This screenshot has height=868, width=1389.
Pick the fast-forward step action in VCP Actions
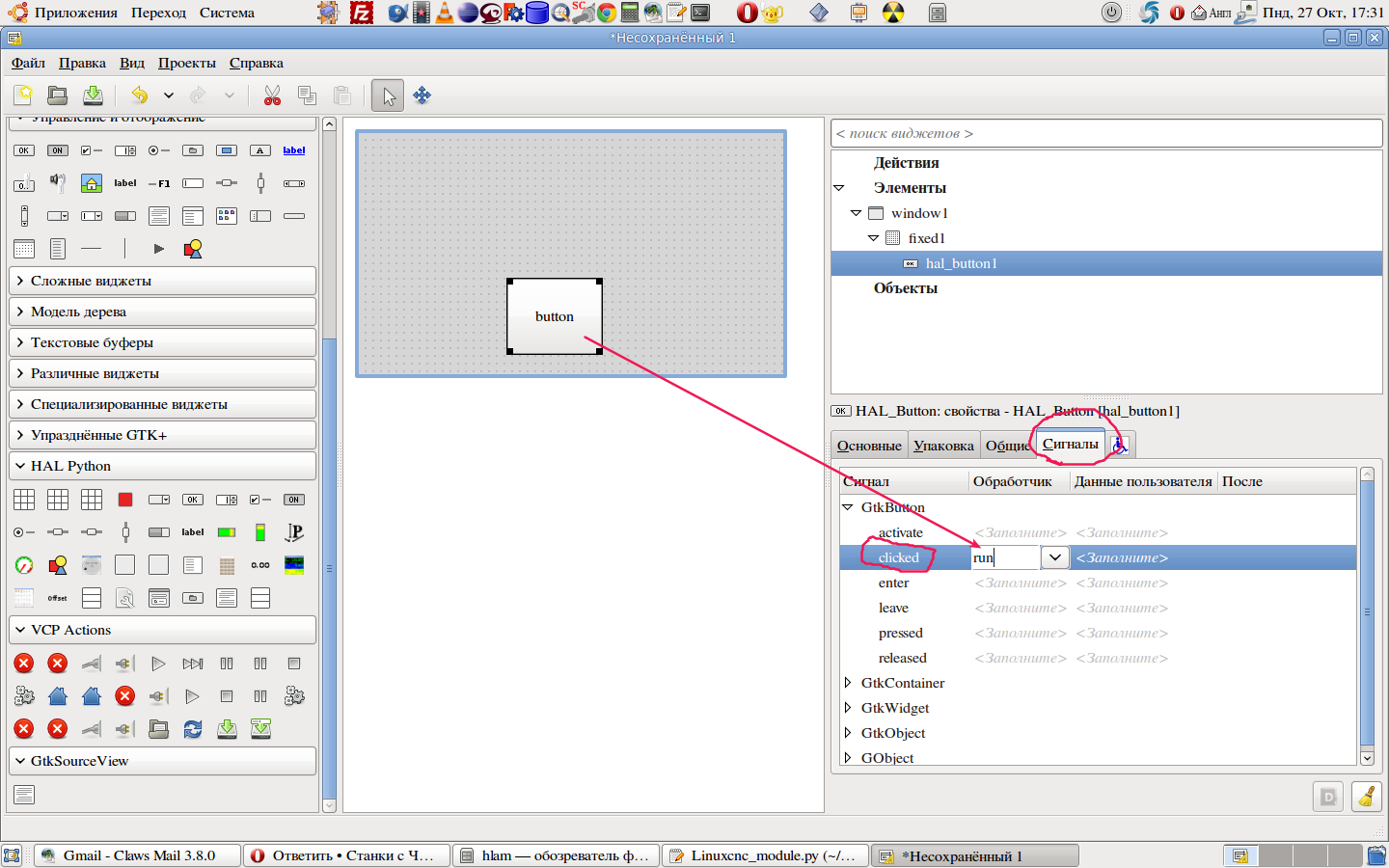[193, 664]
